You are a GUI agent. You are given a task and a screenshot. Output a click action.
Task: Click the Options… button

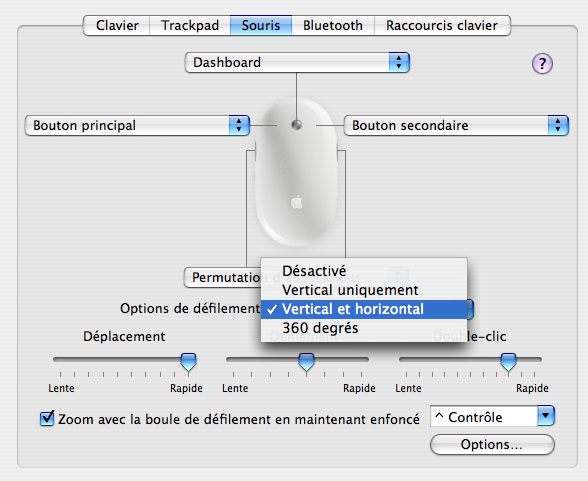click(492, 444)
